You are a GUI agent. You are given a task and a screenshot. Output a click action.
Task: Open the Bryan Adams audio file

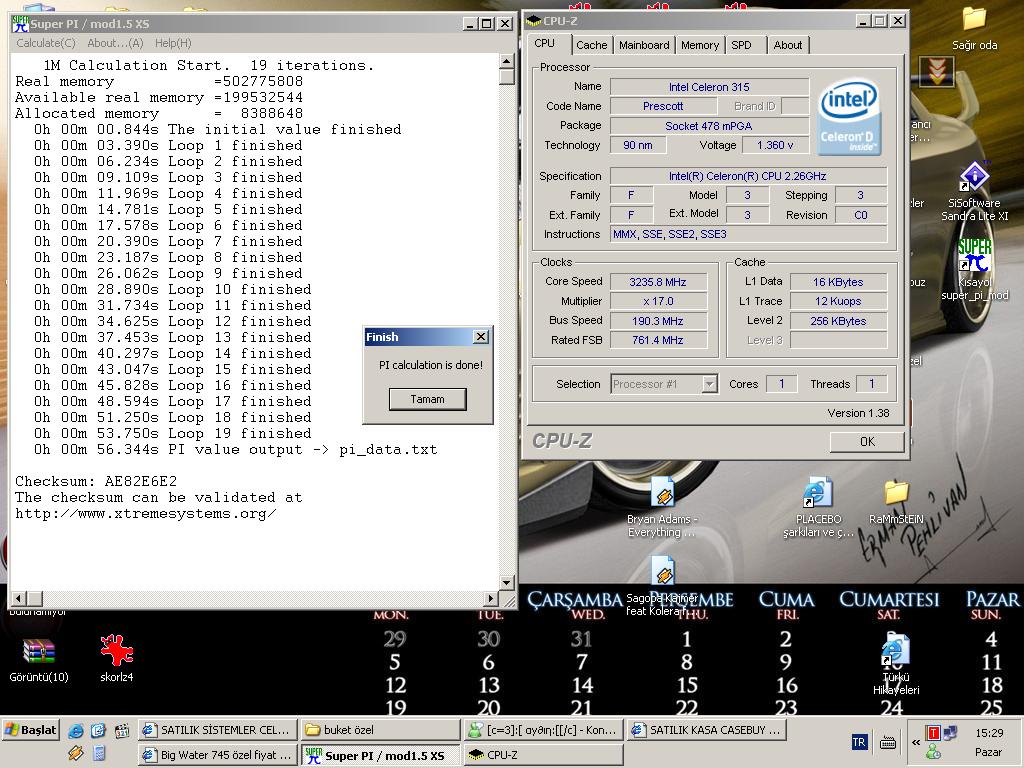coord(662,493)
